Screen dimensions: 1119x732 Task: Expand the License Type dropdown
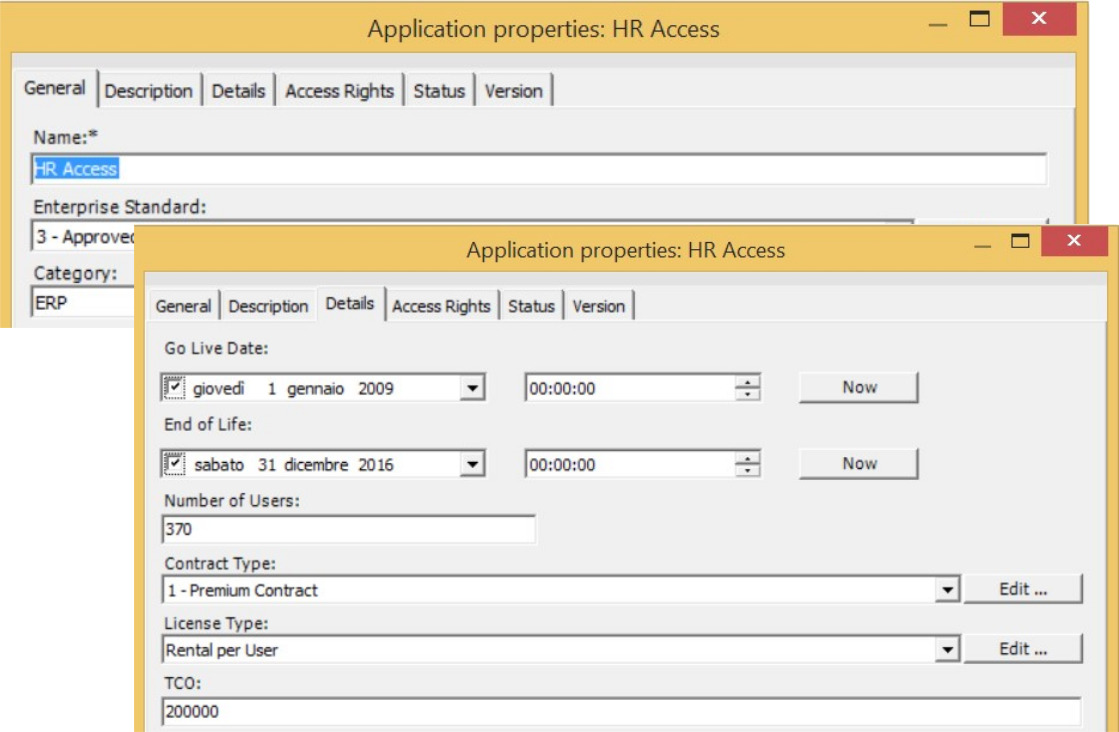(x=947, y=650)
